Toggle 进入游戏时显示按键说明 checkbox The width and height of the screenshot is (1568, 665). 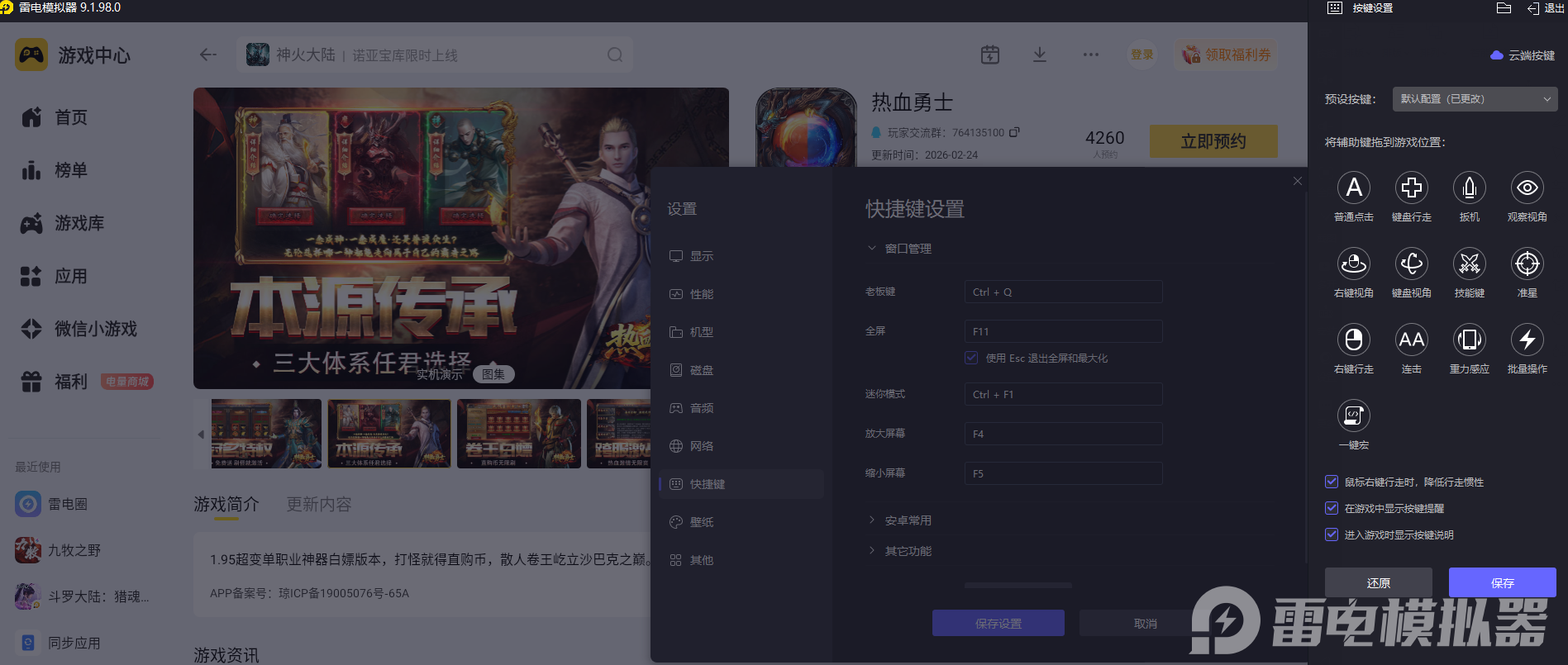pos(1332,534)
